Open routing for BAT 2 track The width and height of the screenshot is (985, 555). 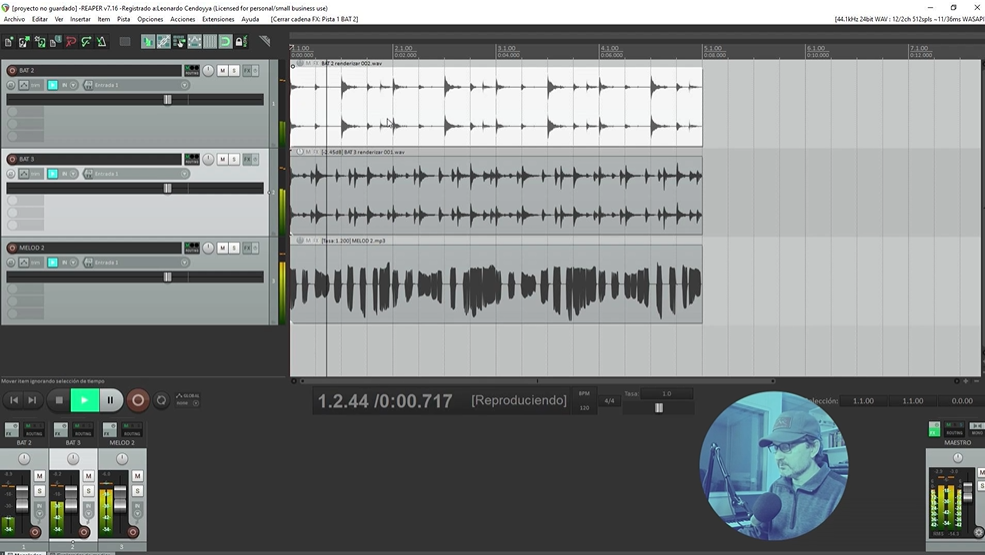click(x=191, y=70)
